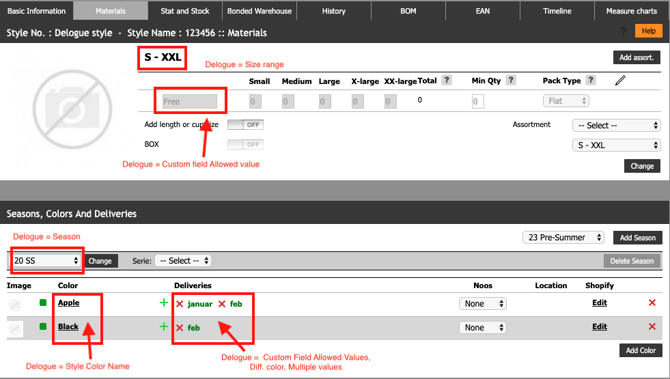This screenshot has width=670, height=379.
Task: Open the S - XXL size range dropdown
Action: click(616, 145)
